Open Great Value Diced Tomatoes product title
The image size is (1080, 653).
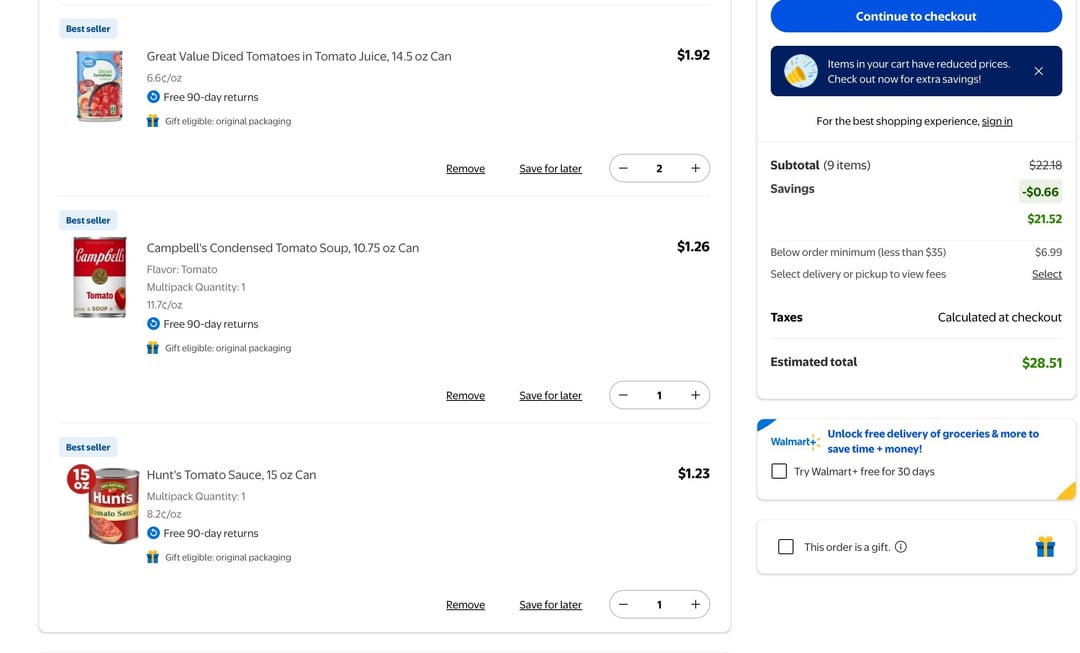299,56
